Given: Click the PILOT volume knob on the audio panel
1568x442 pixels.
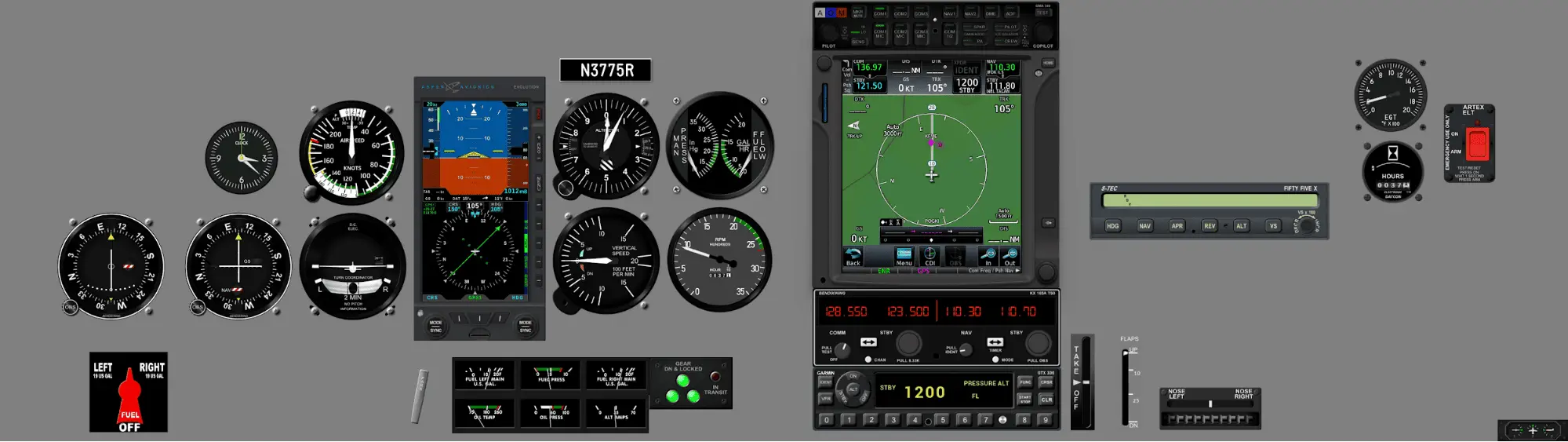Looking at the screenshot, I should click(829, 33).
